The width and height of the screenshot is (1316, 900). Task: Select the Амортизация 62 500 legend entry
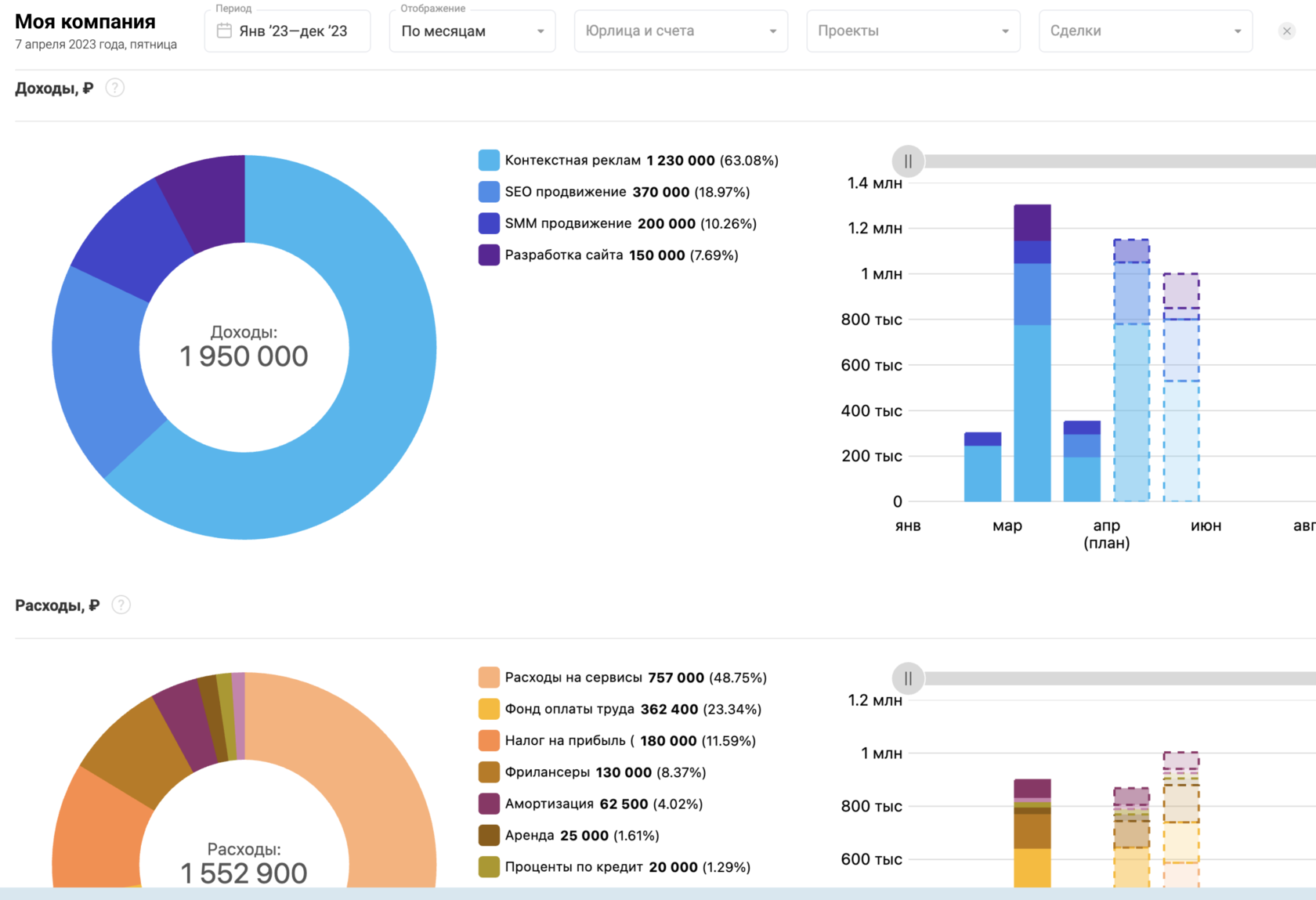coord(591,804)
